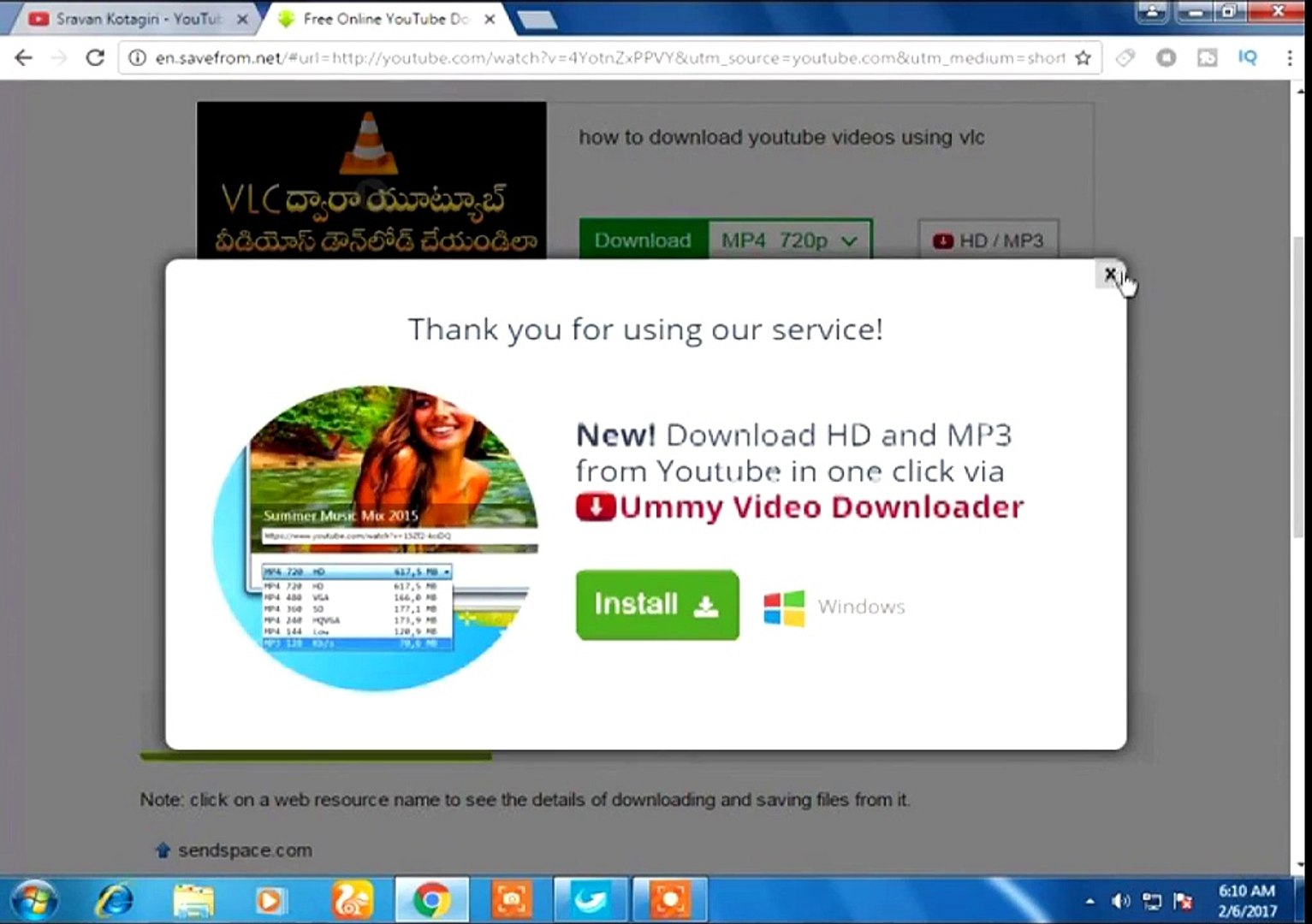
Task: Open the MP4 720p format dropdown
Action: tap(789, 240)
